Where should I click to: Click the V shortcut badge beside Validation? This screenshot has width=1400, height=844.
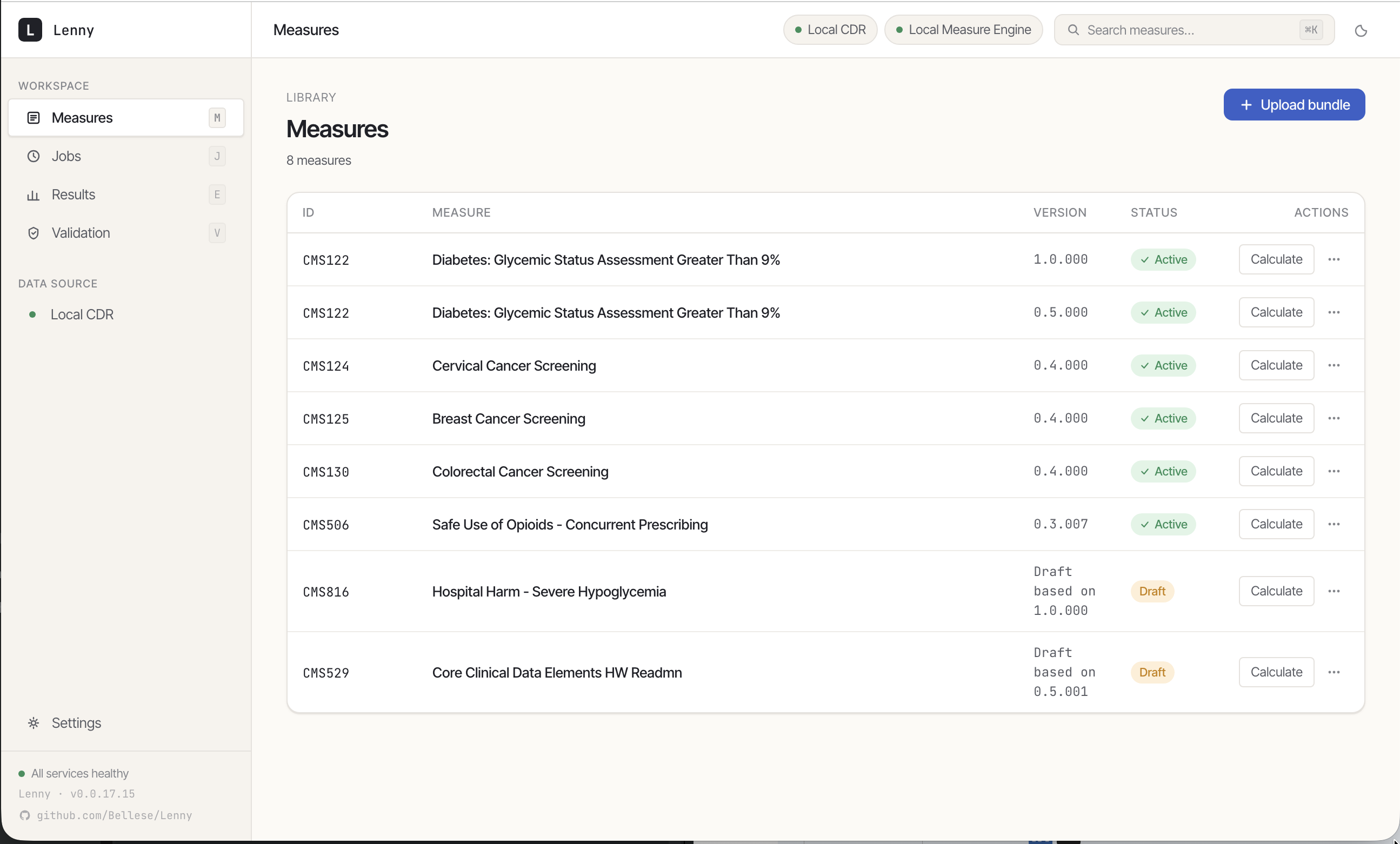coord(217,233)
